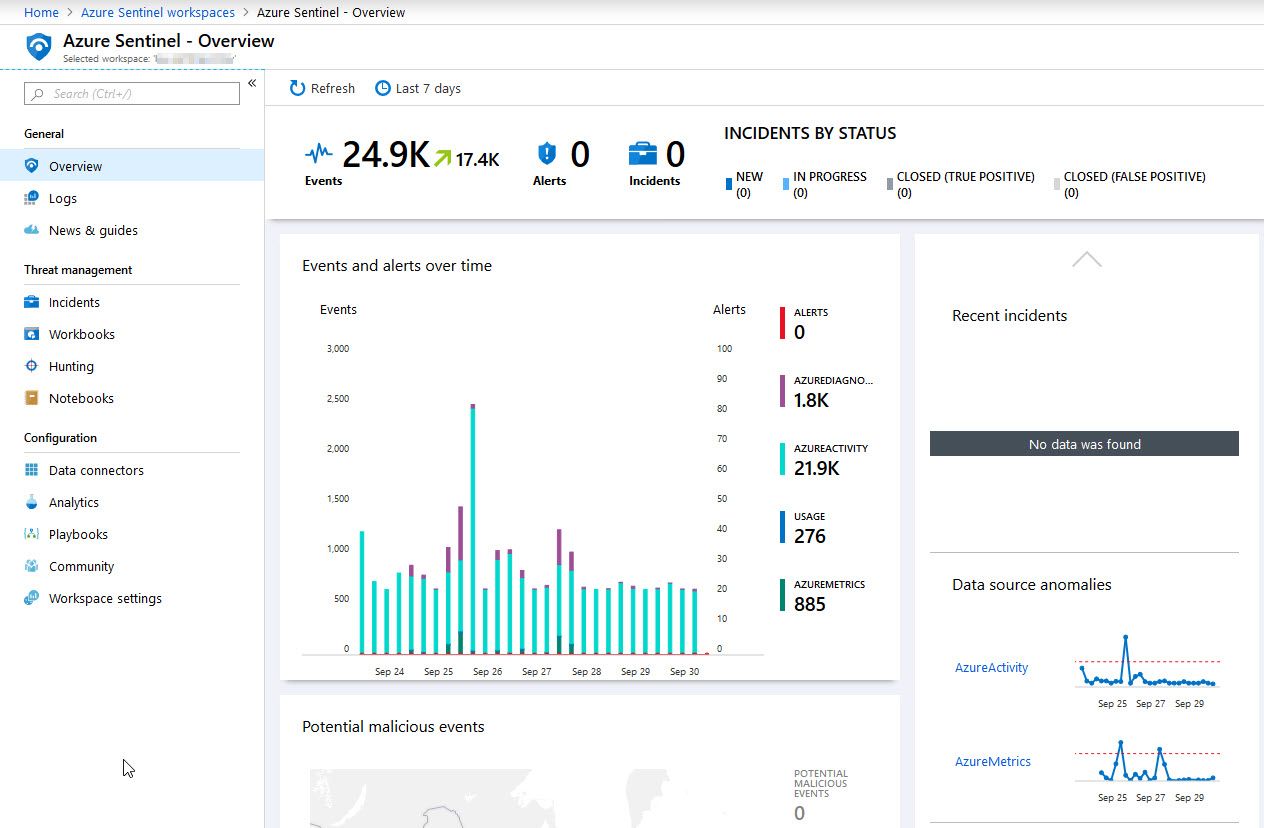This screenshot has height=828, width=1264.
Task: Open the Community section
Action: pos(80,566)
